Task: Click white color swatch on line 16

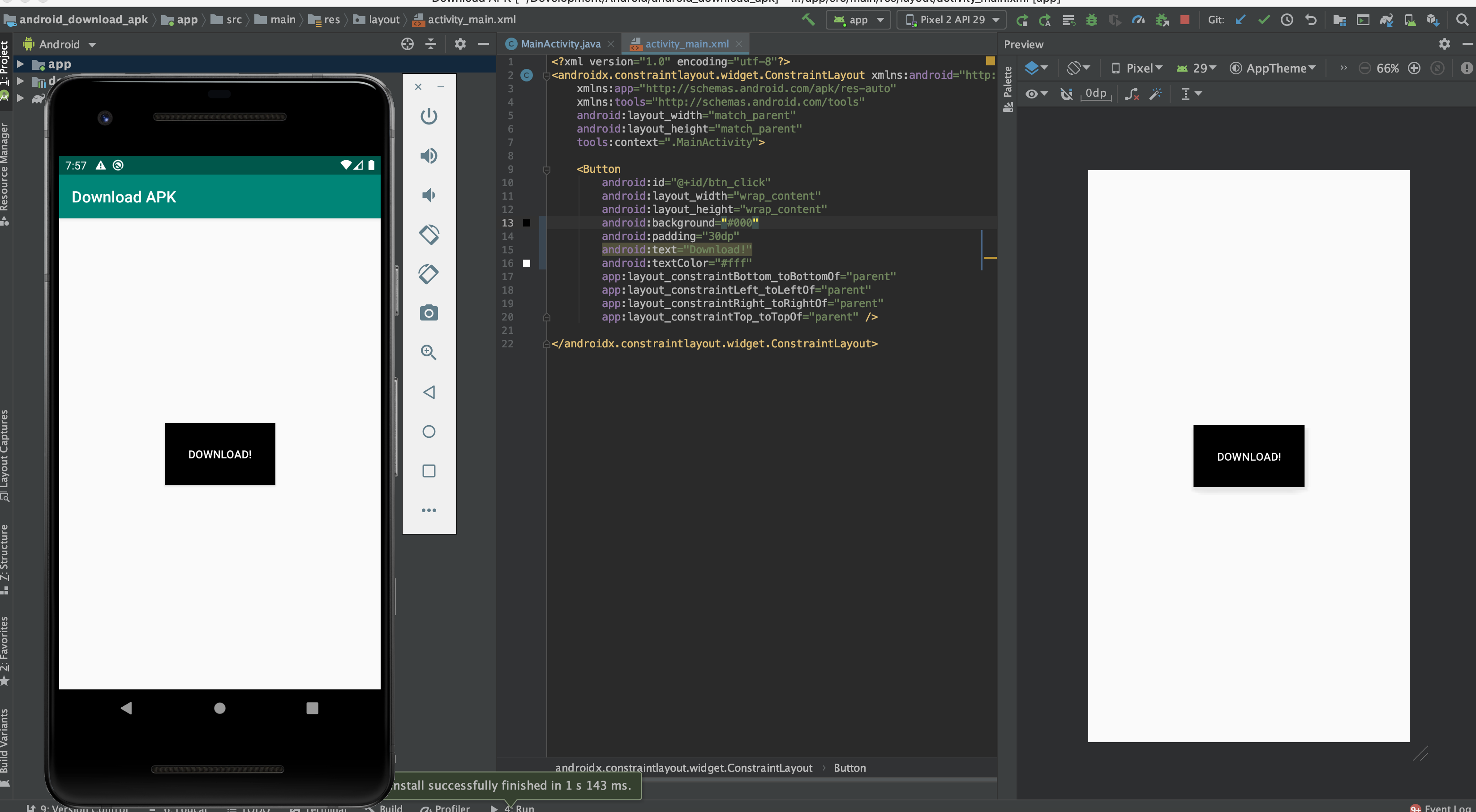Action: [527, 263]
